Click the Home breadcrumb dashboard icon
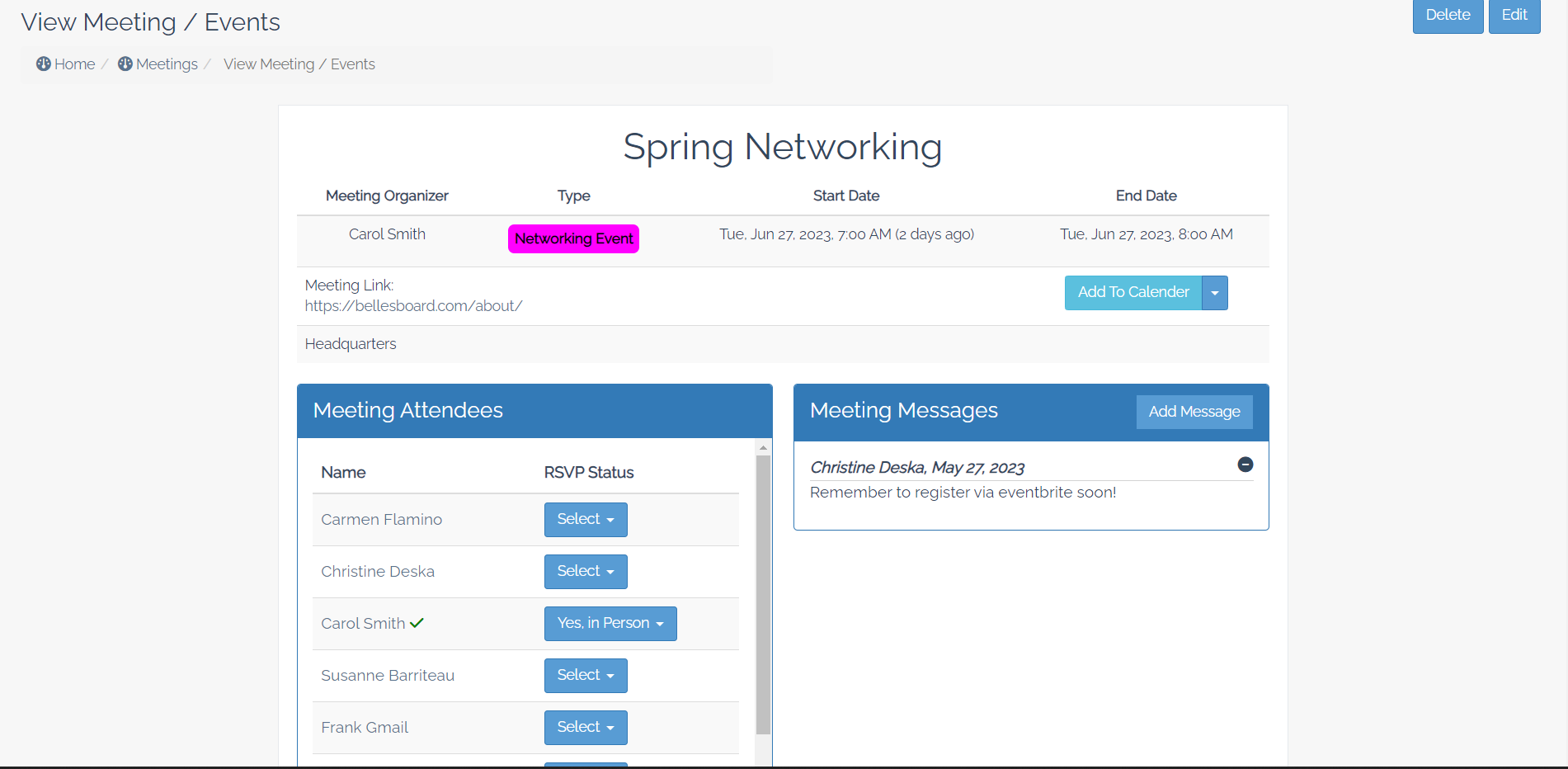 click(x=44, y=64)
